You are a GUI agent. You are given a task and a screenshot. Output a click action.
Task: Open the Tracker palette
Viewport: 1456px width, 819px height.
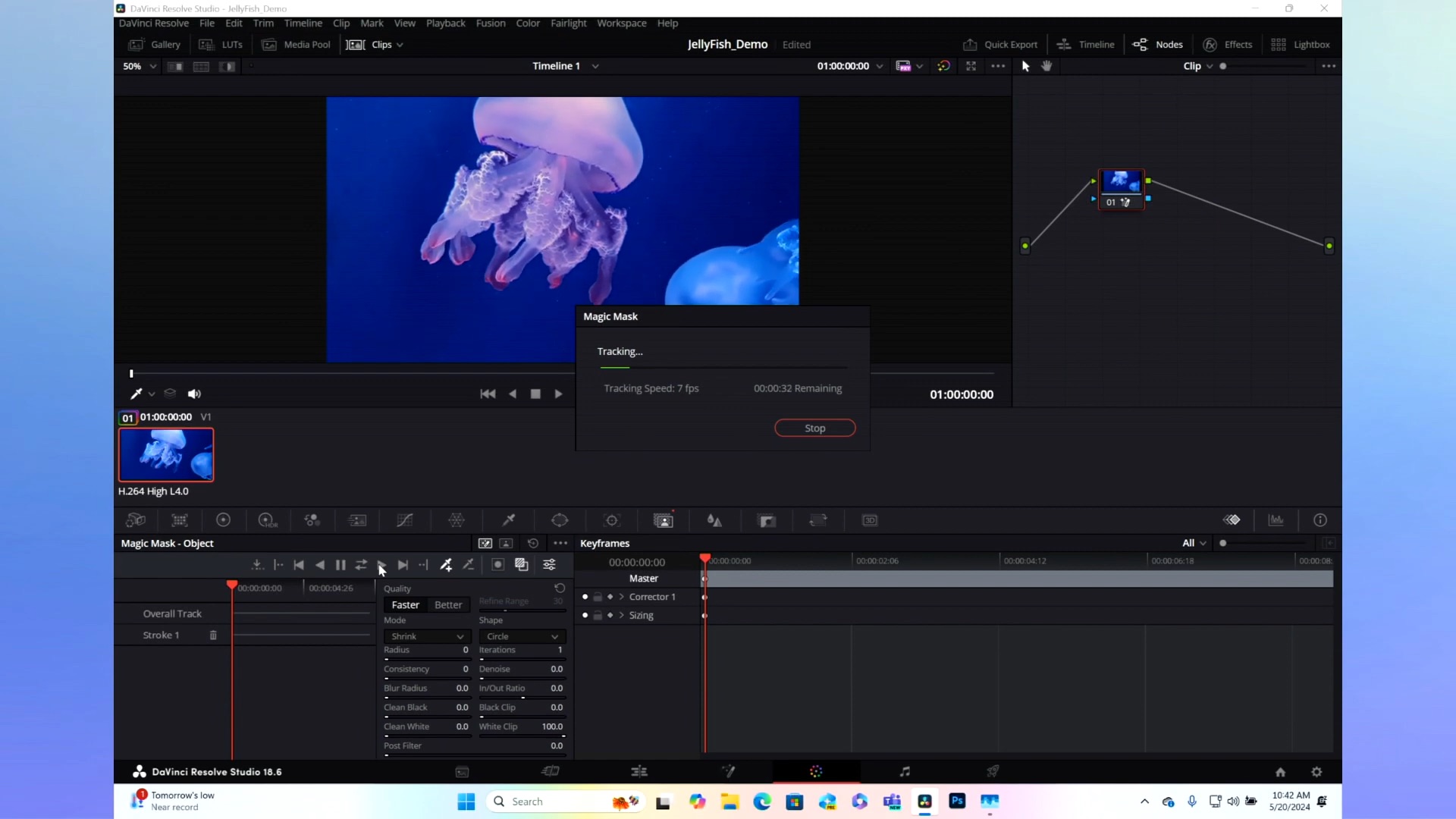612,520
